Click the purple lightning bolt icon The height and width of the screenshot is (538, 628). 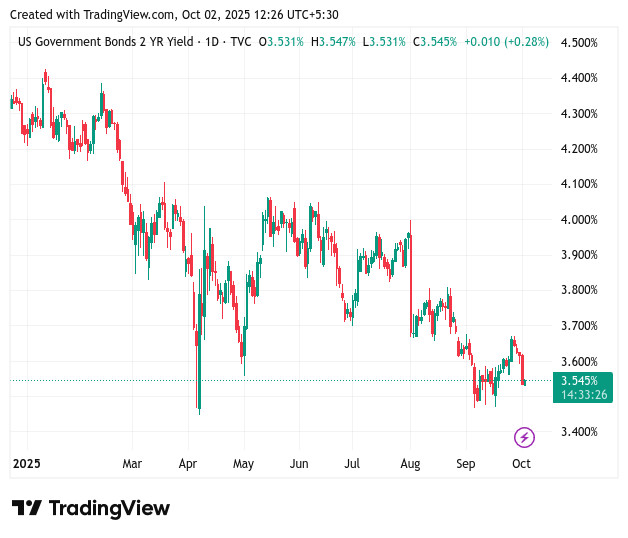pyautogui.click(x=524, y=437)
